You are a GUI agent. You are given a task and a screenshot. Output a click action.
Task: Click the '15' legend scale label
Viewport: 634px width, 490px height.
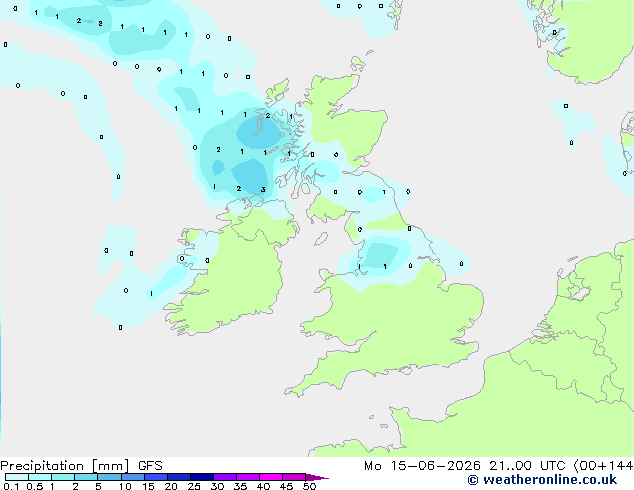[148, 486]
